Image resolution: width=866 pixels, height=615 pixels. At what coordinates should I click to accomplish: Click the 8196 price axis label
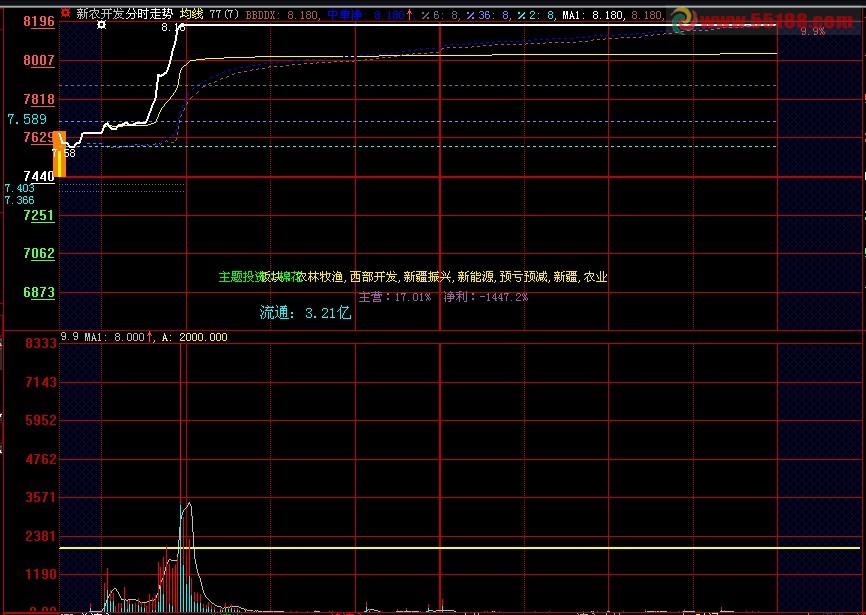pos(39,21)
